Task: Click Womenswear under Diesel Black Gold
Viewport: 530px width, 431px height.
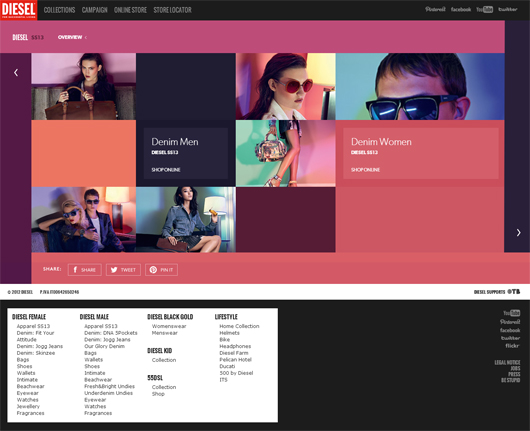Action: pyautogui.click(x=169, y=326)
